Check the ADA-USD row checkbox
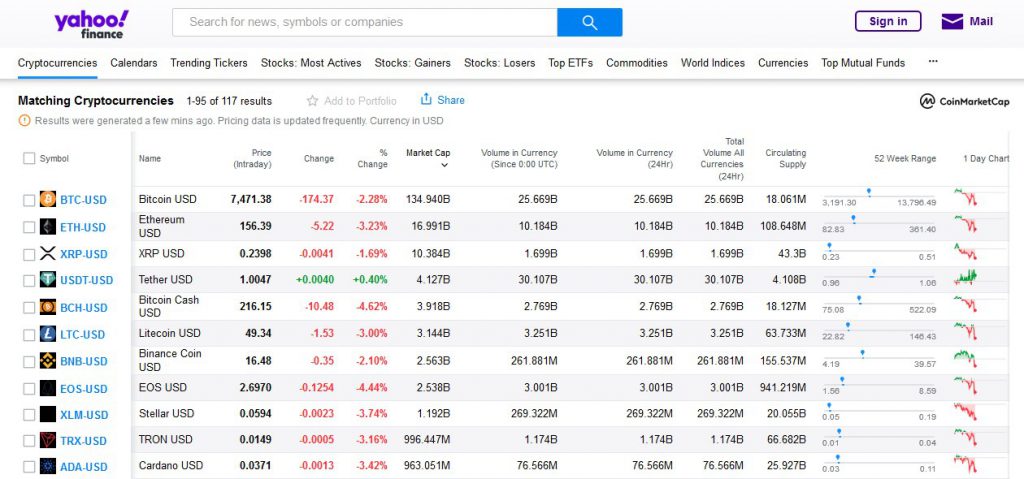The height and width of the screenshot is (479, 1024). click(x=29, y=467)
